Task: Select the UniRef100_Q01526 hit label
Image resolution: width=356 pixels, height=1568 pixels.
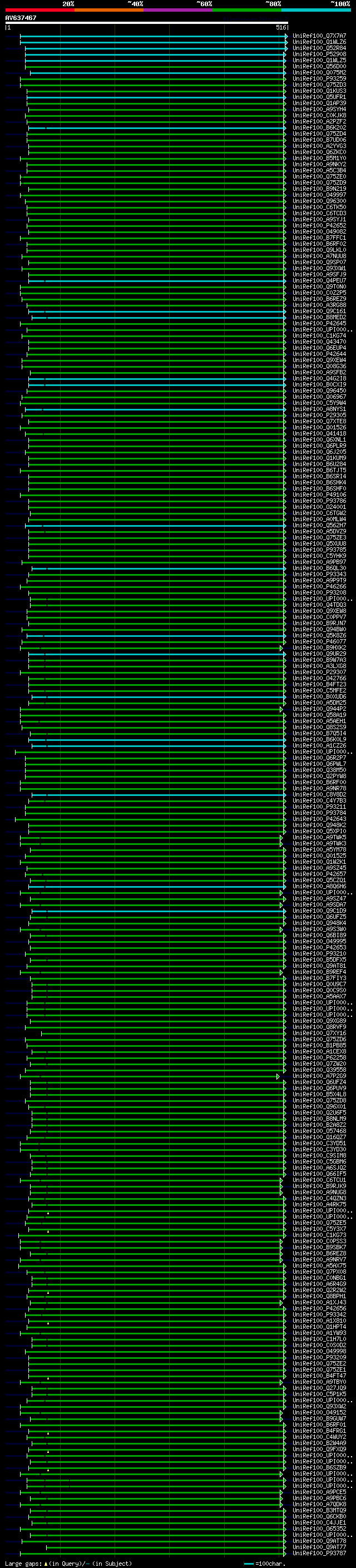Action: (319, 427)
